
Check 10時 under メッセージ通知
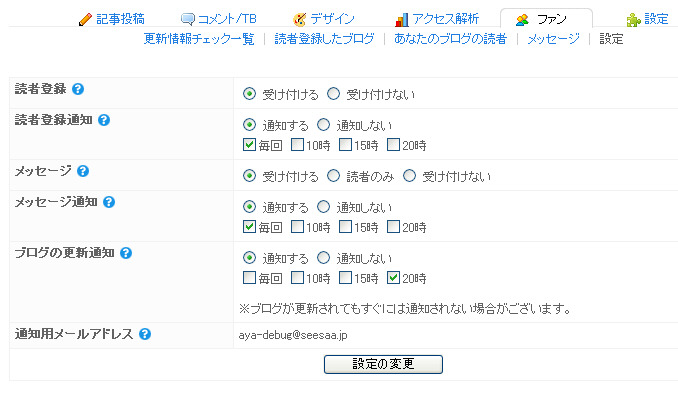point(297,227)
